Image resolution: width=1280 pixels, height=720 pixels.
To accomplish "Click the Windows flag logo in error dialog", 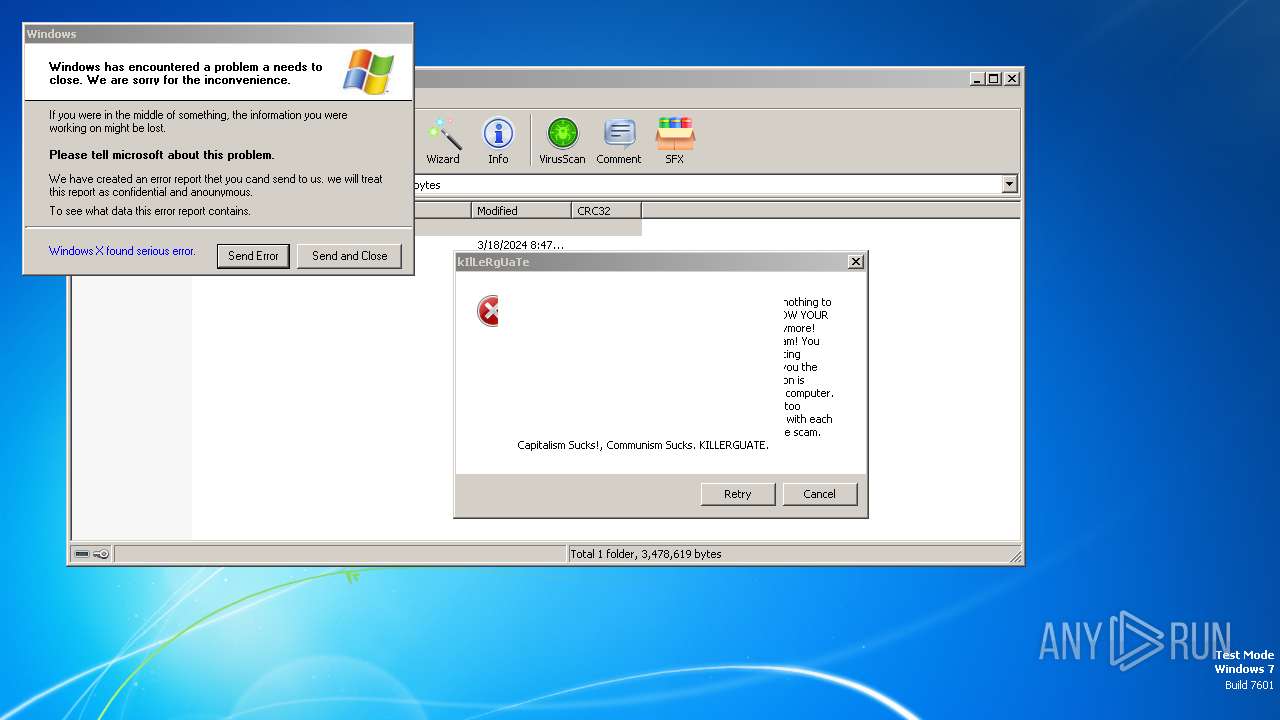I will (369, 72).
